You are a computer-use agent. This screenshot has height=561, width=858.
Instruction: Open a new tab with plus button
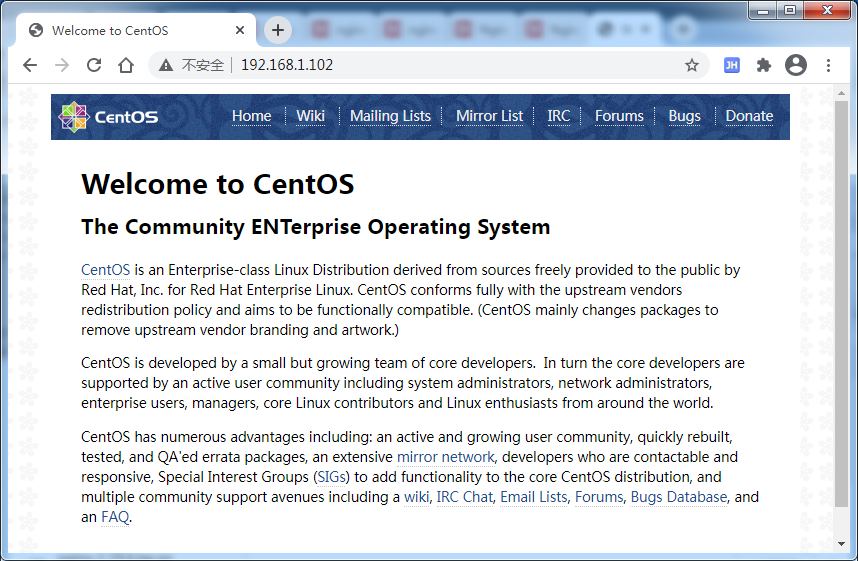click(278, 30)
